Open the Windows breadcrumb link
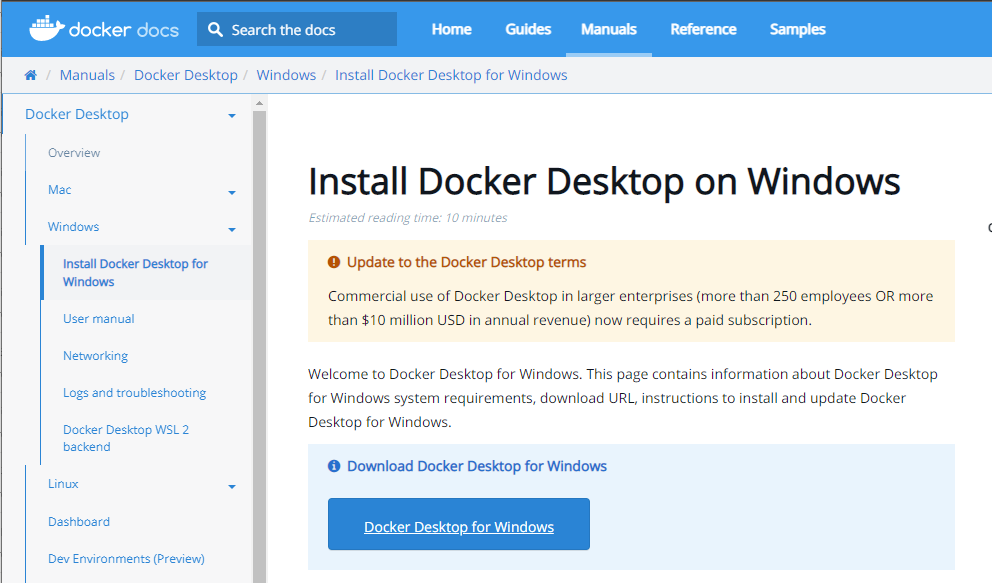This screenshot has height=583, width=992. 286,75
